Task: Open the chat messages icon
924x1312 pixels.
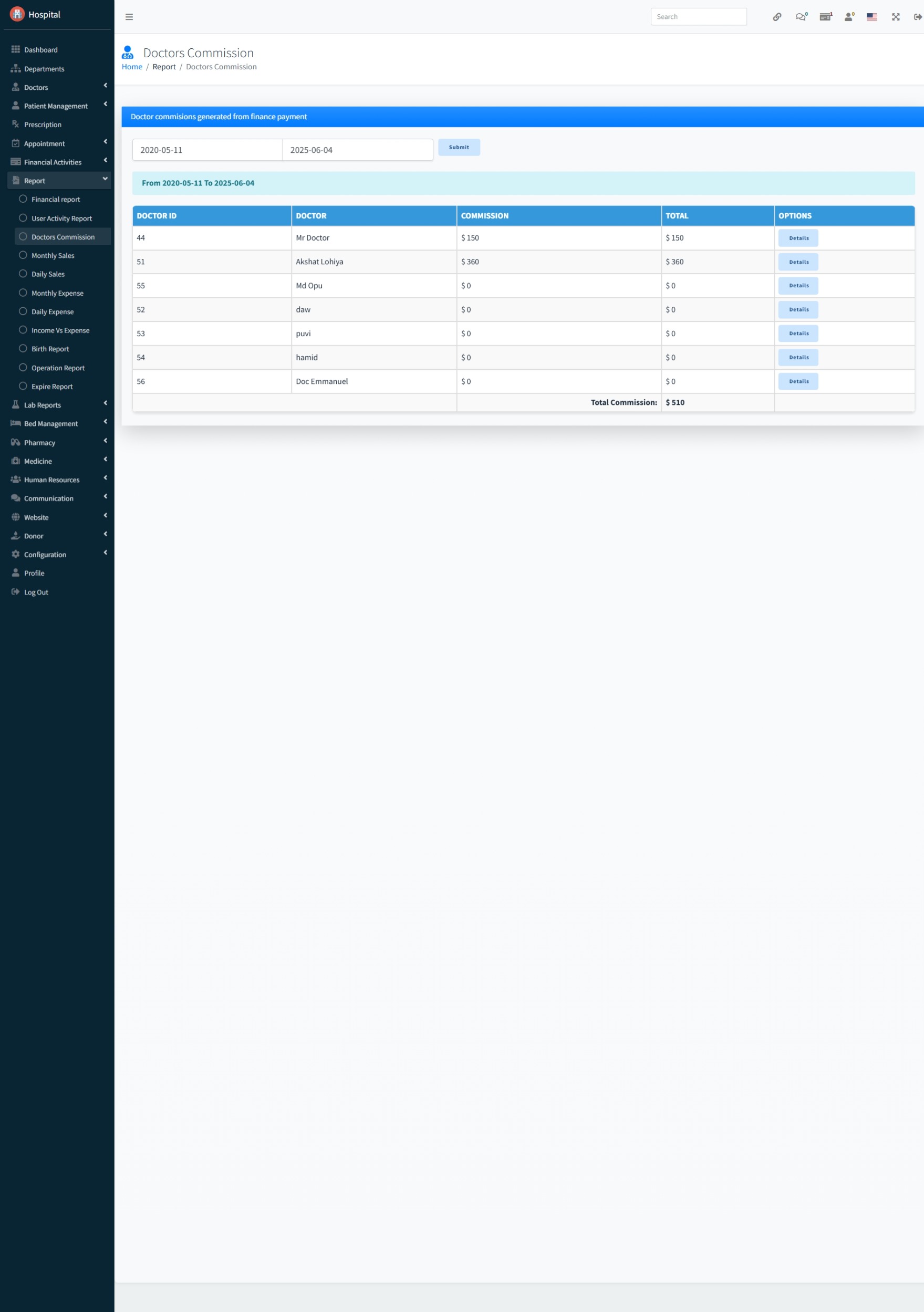Action: point(801,17)
